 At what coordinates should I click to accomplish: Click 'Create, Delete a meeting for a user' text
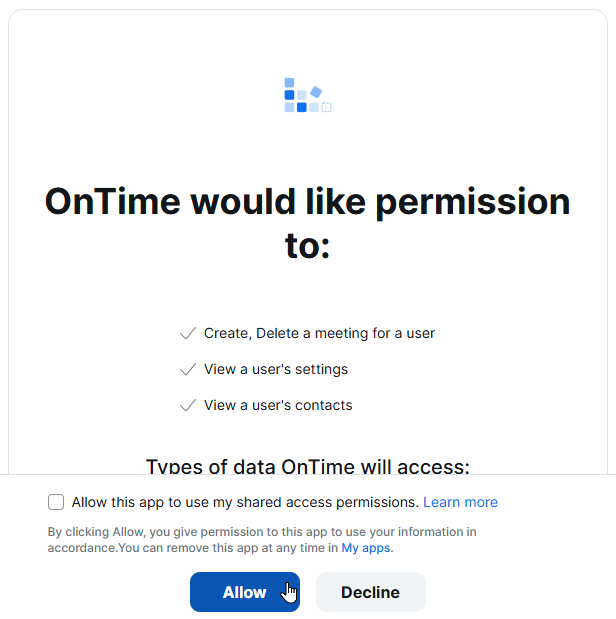319,333
